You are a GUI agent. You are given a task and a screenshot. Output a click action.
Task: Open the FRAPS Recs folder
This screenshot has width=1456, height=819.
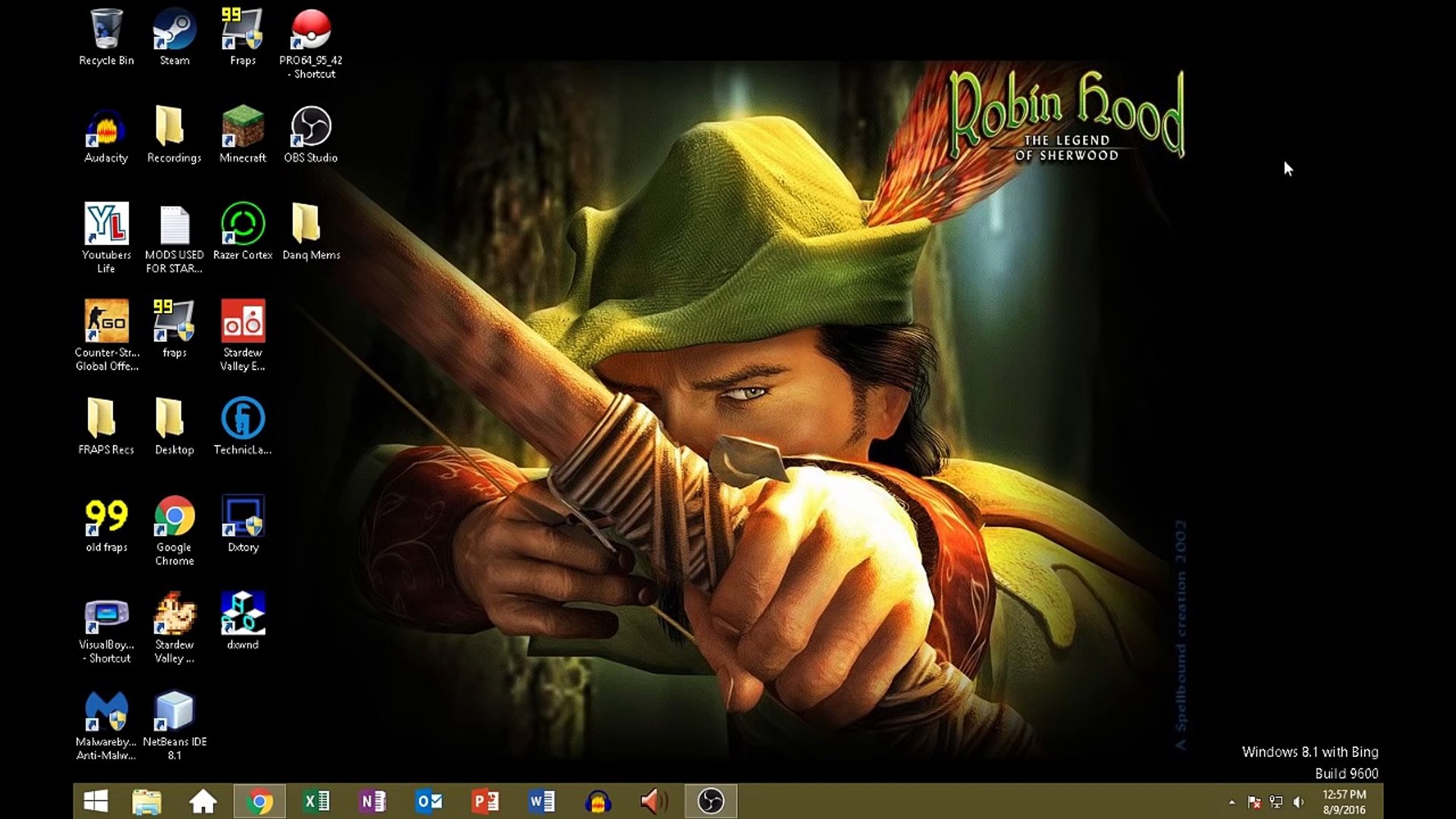pyautogui.click(x=106, y=421)
